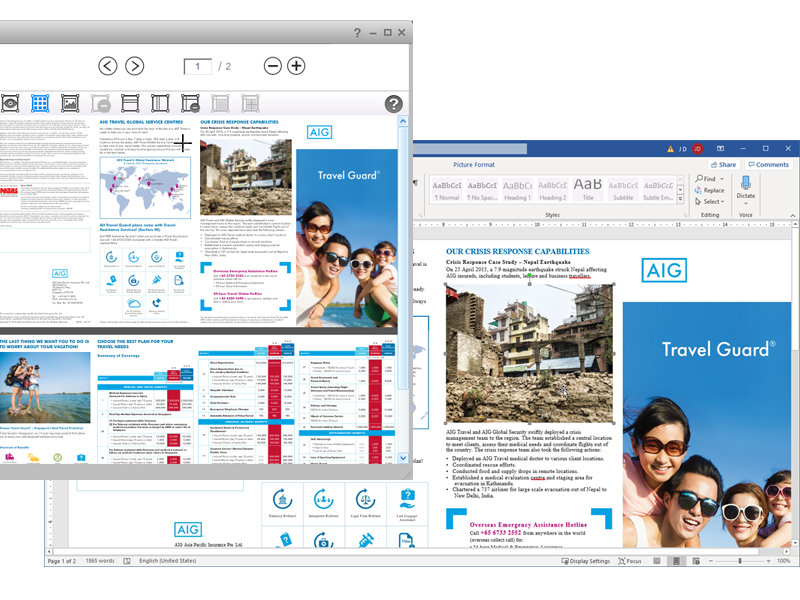The height and width of the screenshot is (600, 800).
Task: Click the title bar question mark help
Action: (357, 33)
